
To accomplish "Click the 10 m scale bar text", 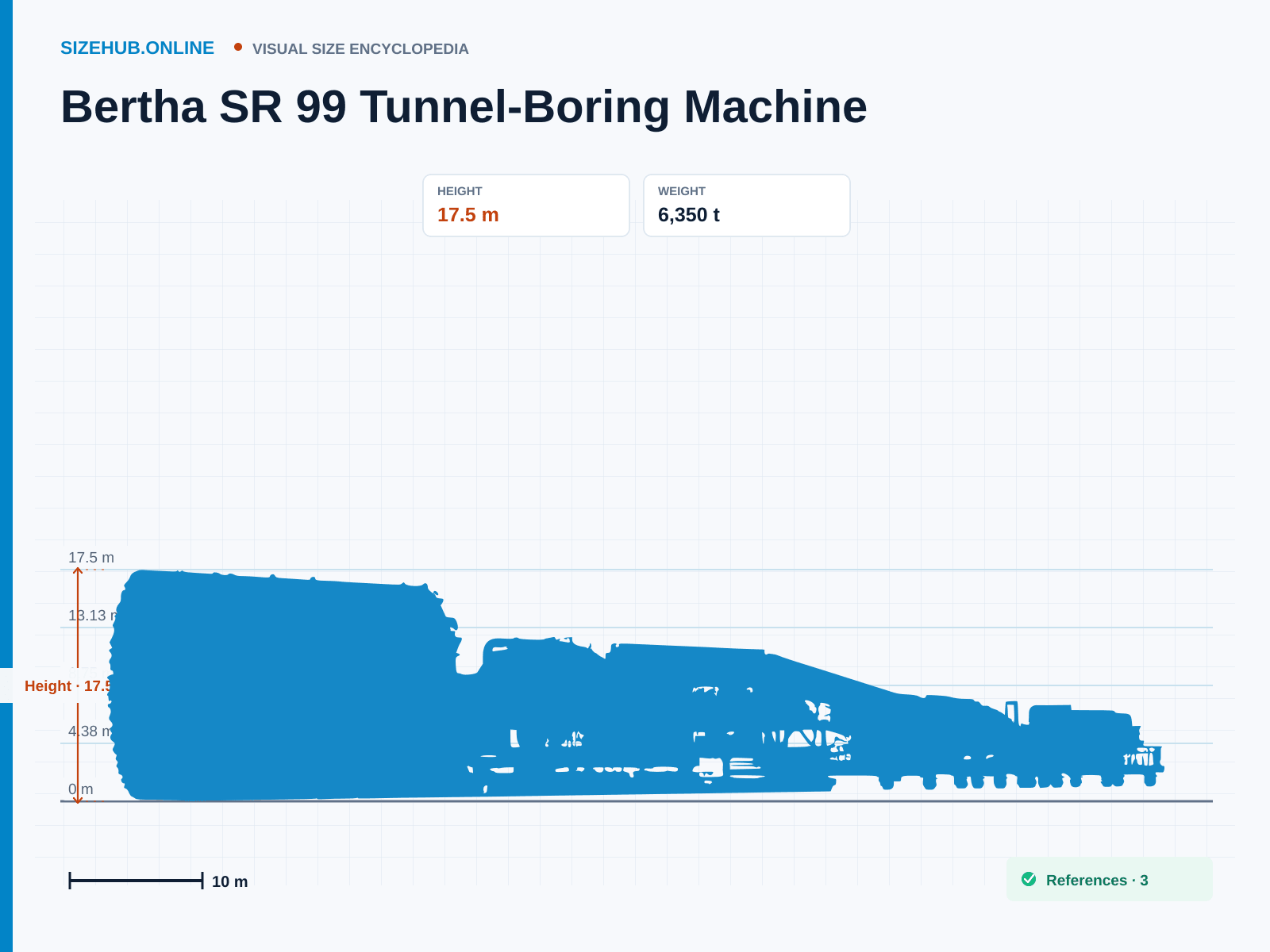I will tap(230, 881).
